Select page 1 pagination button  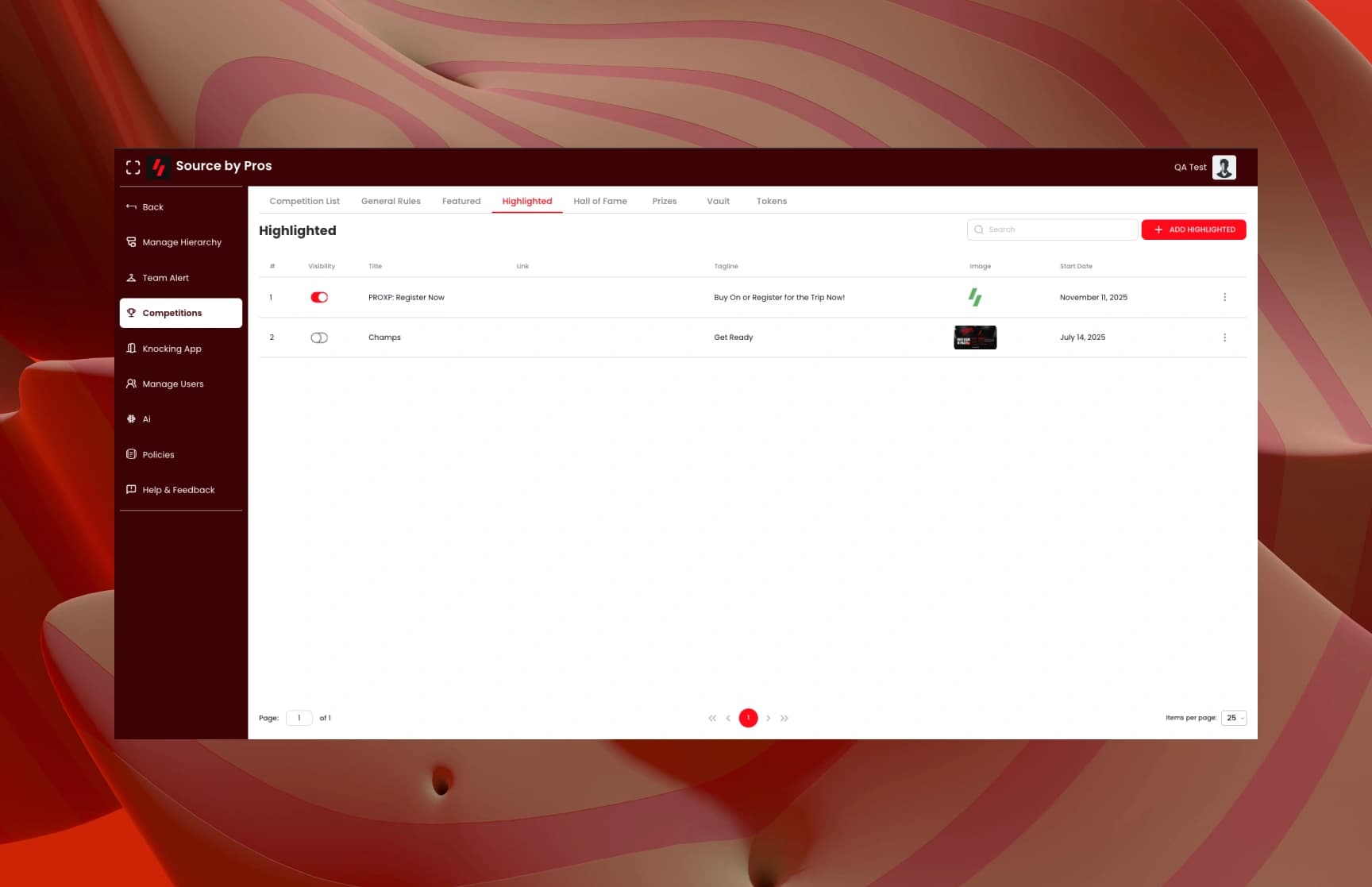[x=748, y=718]
